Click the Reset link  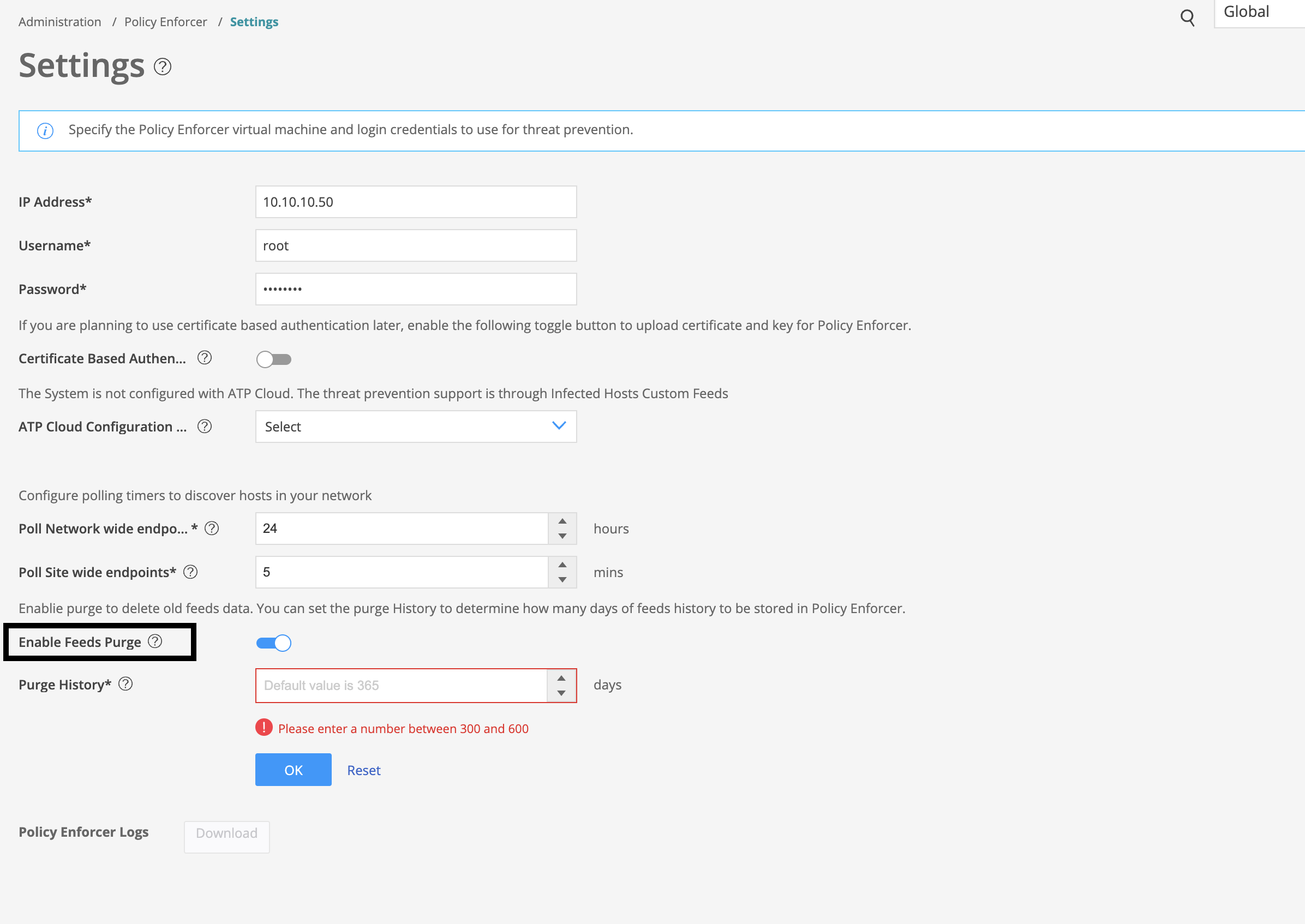[x=364, y=770]
